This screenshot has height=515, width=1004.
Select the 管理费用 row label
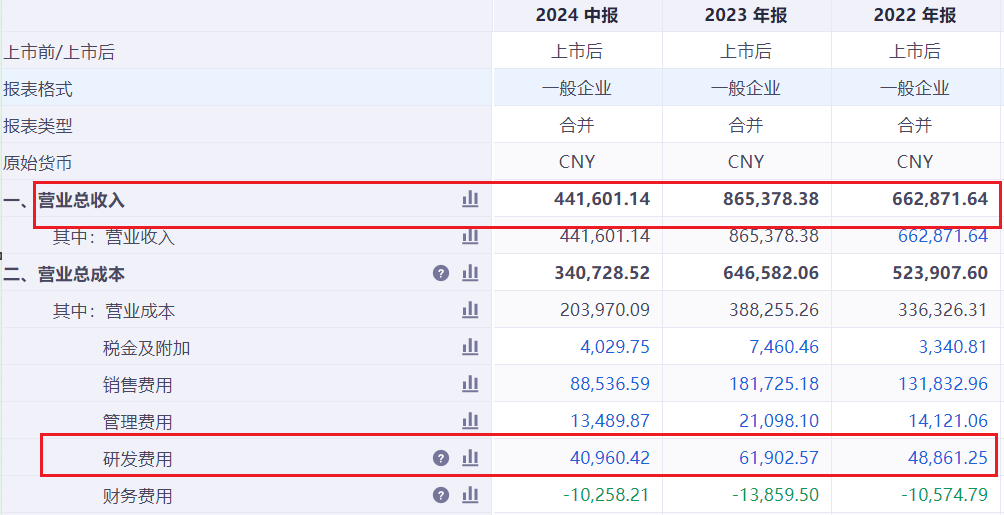(138, 422)
